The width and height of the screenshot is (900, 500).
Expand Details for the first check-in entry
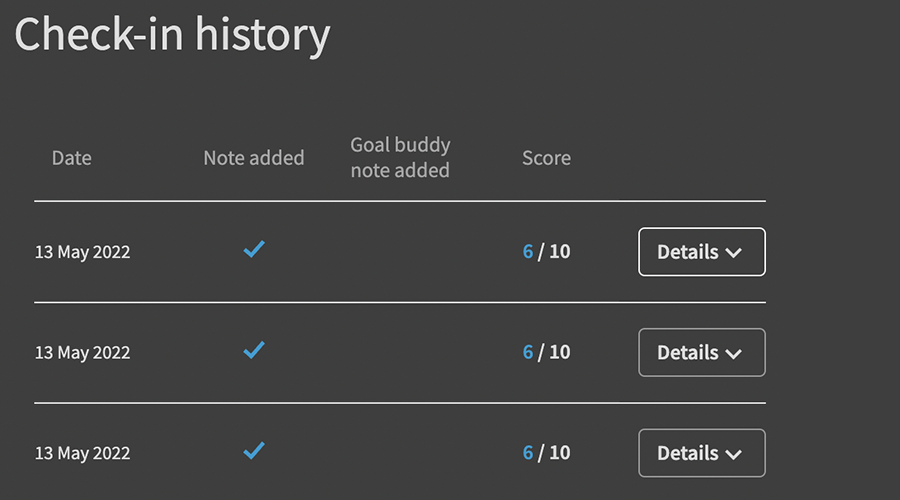tap(701, 252)
